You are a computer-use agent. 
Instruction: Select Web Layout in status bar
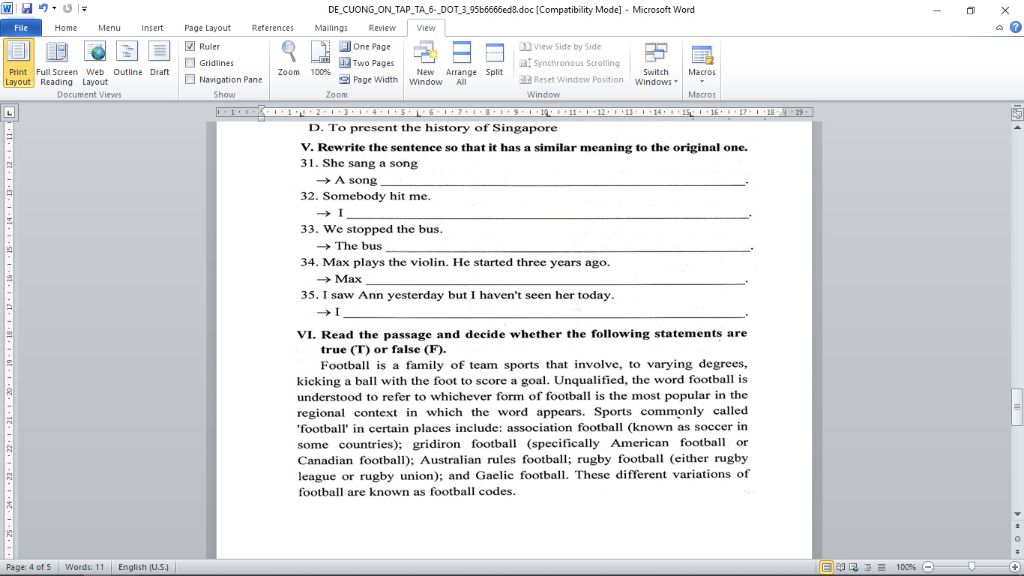pyautogui.click(x=854, y=567)
